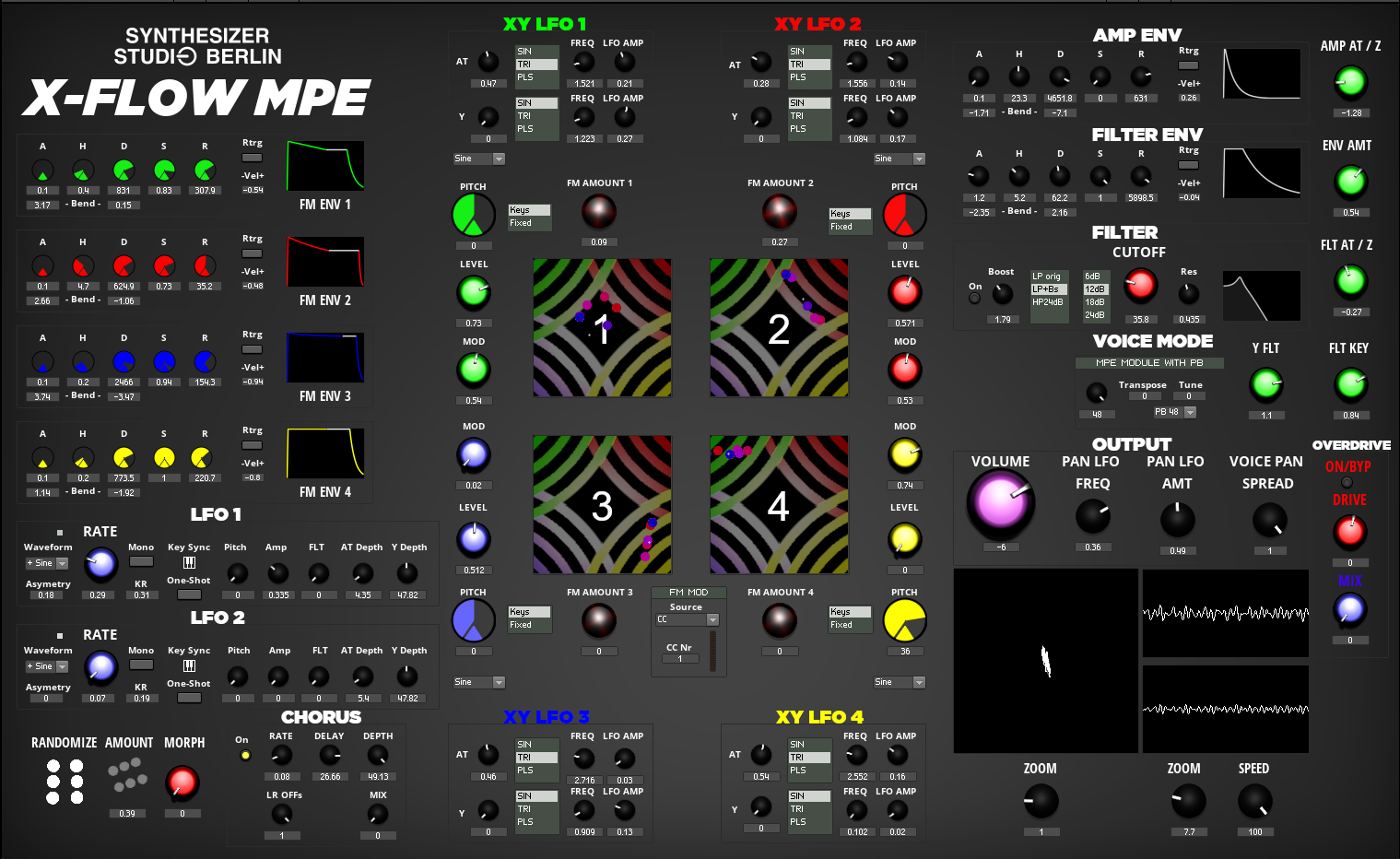Click the yellow oscillator 4 Pitch pie knob
This screenshot has height=859, width=1400.
point(904,620)
